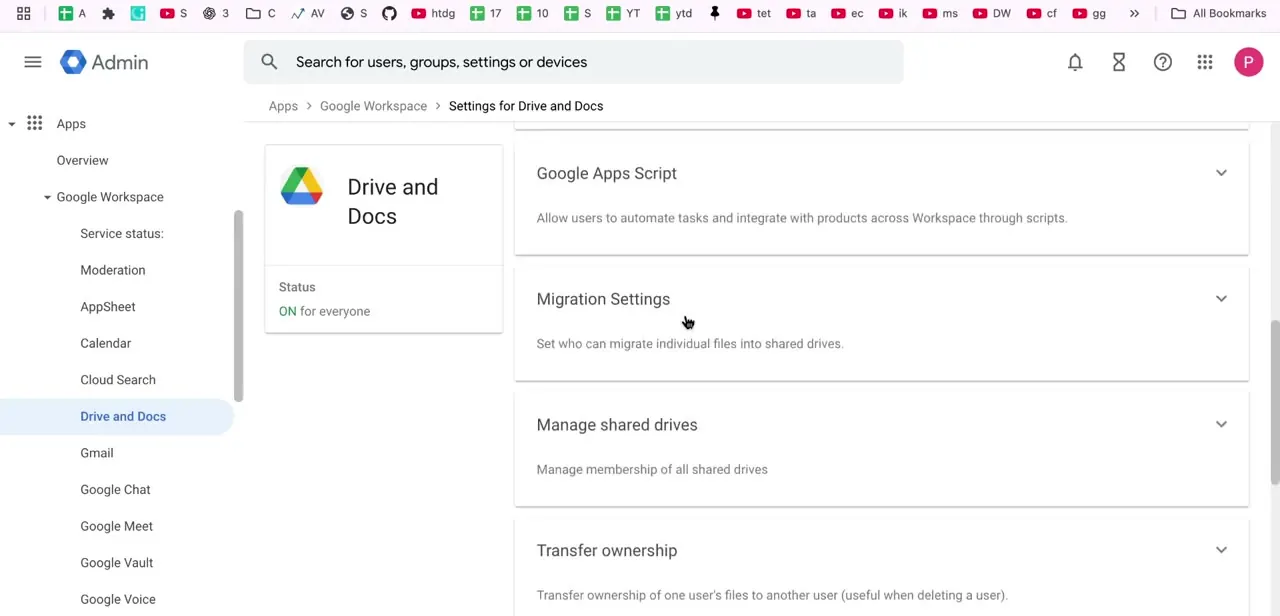Open the tet YouTube bookmark

click(x=753, y=13)
